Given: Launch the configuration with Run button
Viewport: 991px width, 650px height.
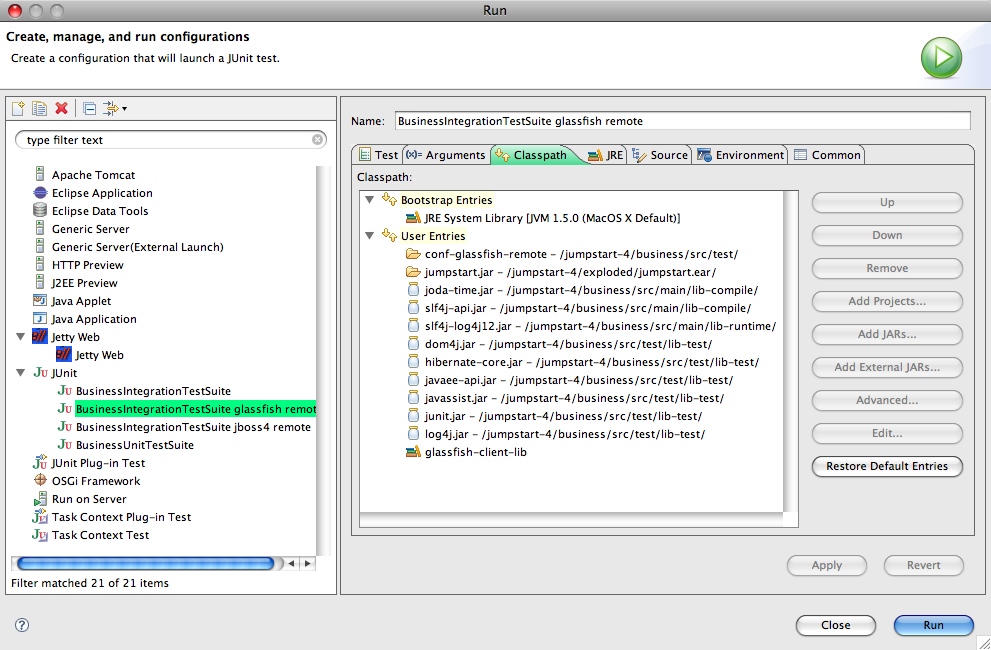Looking at the screenshot, I should point(933,625).
